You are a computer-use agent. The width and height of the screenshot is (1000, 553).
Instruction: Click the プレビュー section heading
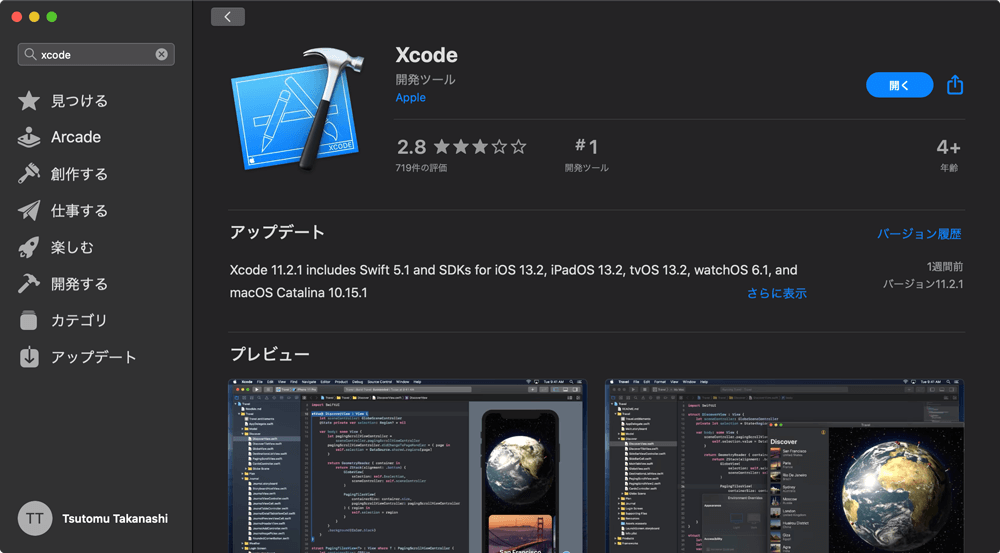click(x=270, y=354)
